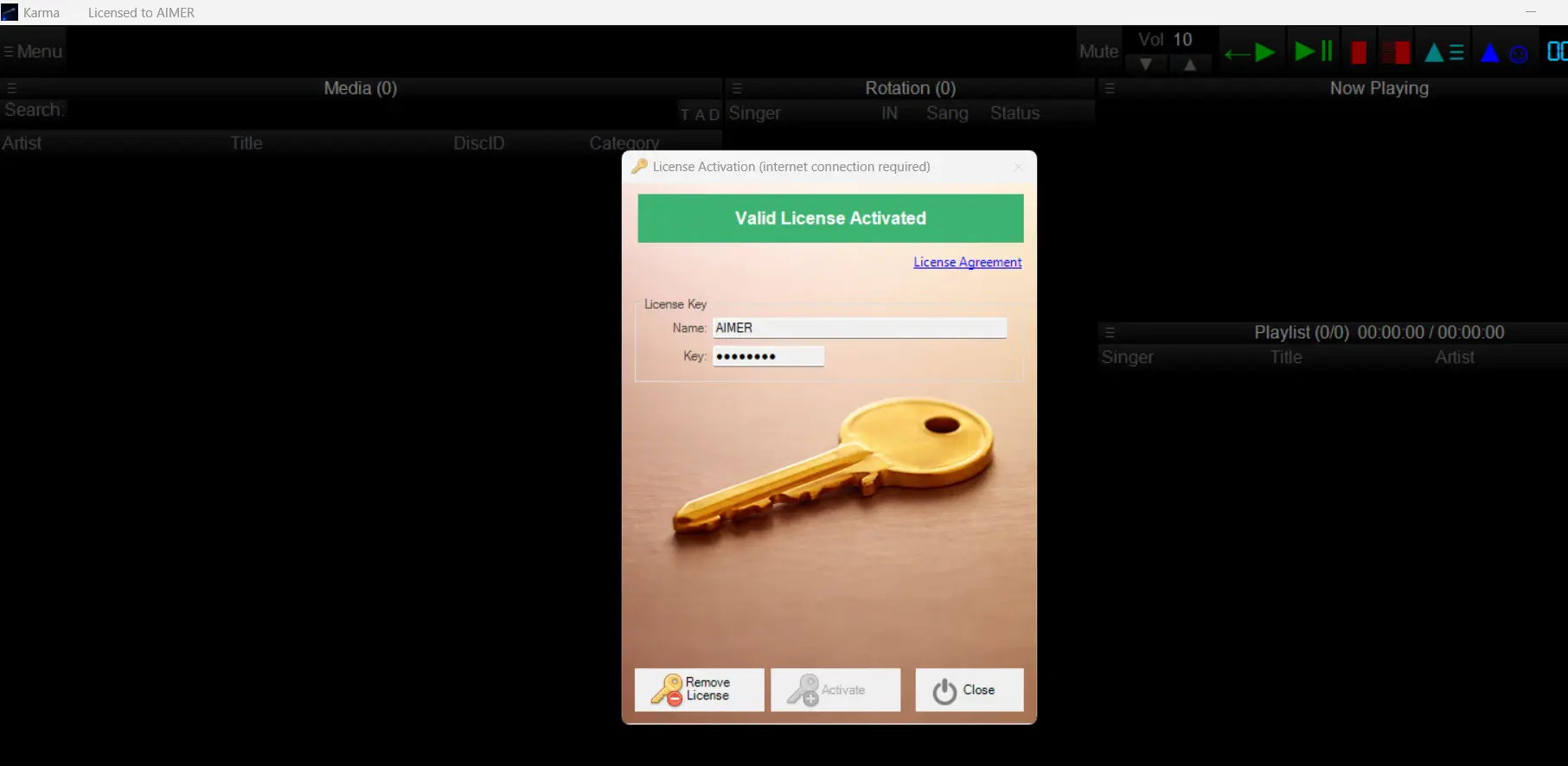This screenshot has width=1568, height=766.
Task: Mute the audio with the Mute button
Action: click(1098, 52)
